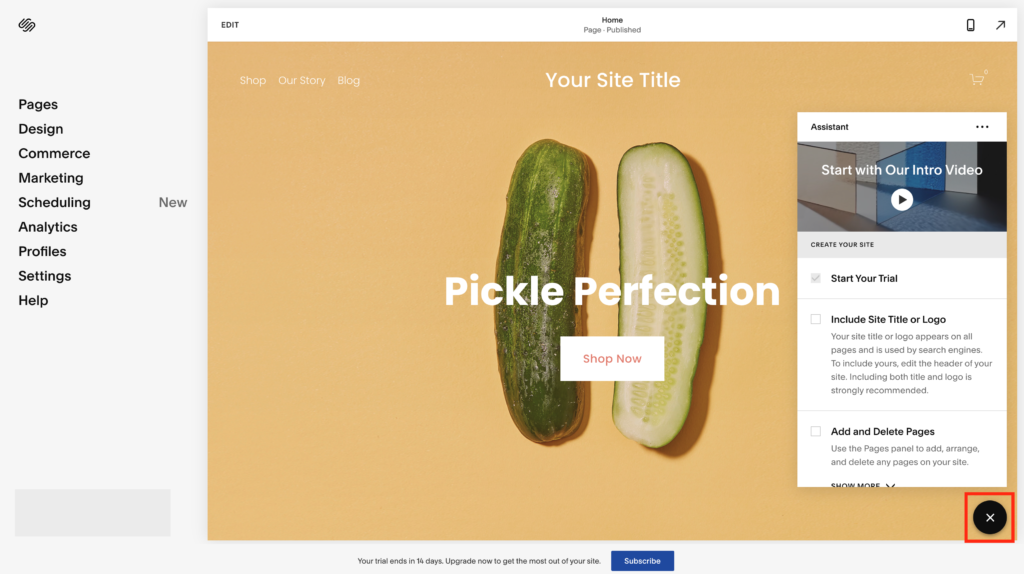
Task: Expand Show More in Assistant
Action: (863, 485)
